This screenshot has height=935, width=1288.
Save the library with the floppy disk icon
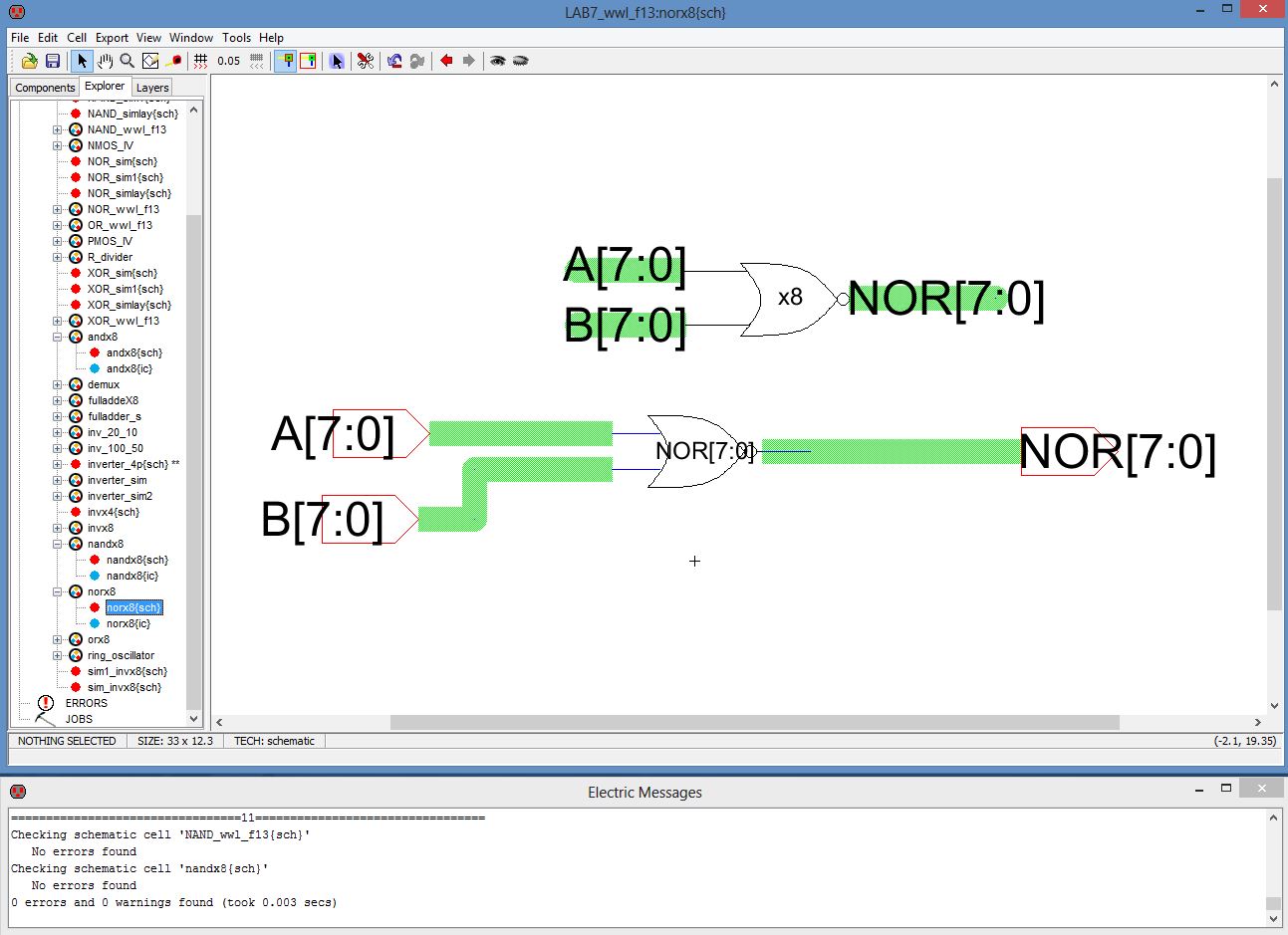point(53,61)
